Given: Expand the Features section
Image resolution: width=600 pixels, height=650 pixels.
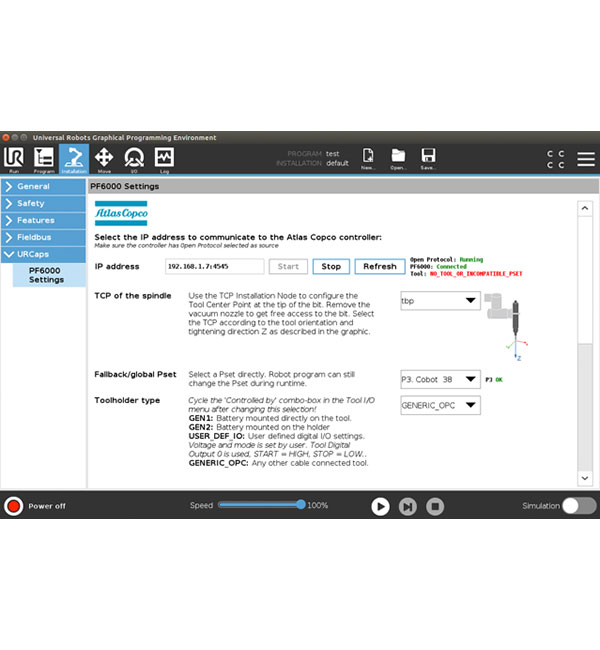Looking at the screenshot, I should pyautogui.click(x=44, y=221).
